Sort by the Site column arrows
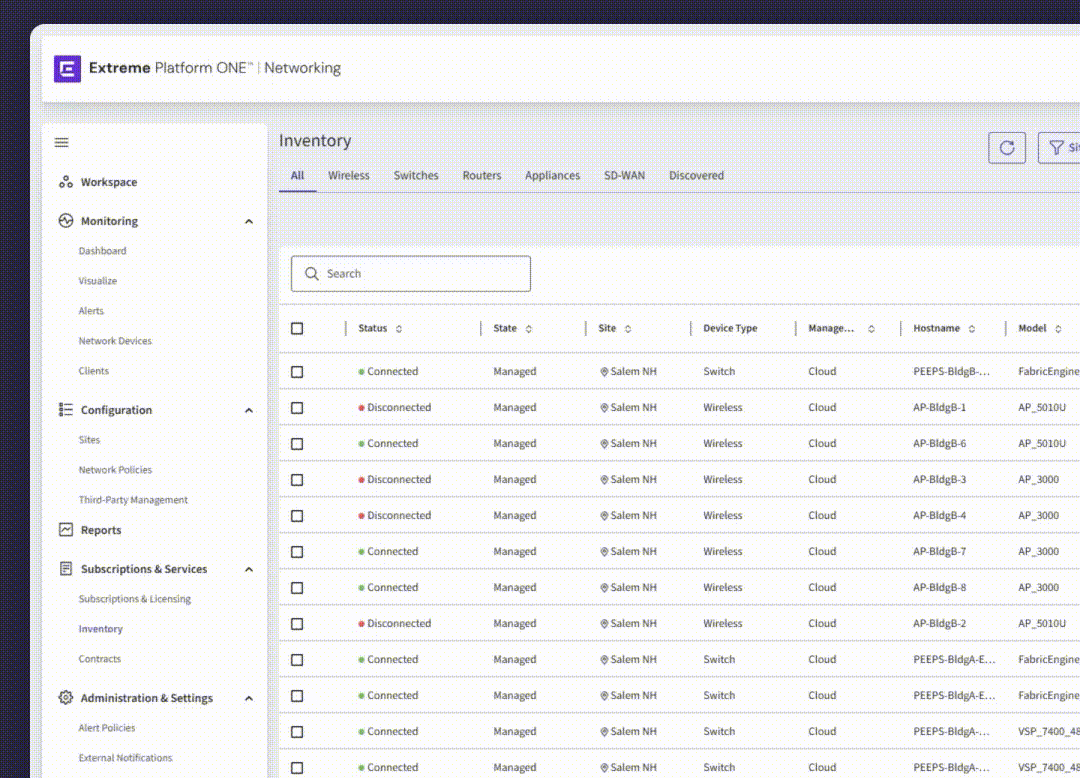The width and height of the screenshot is (1080, 778). coord(627,328)
